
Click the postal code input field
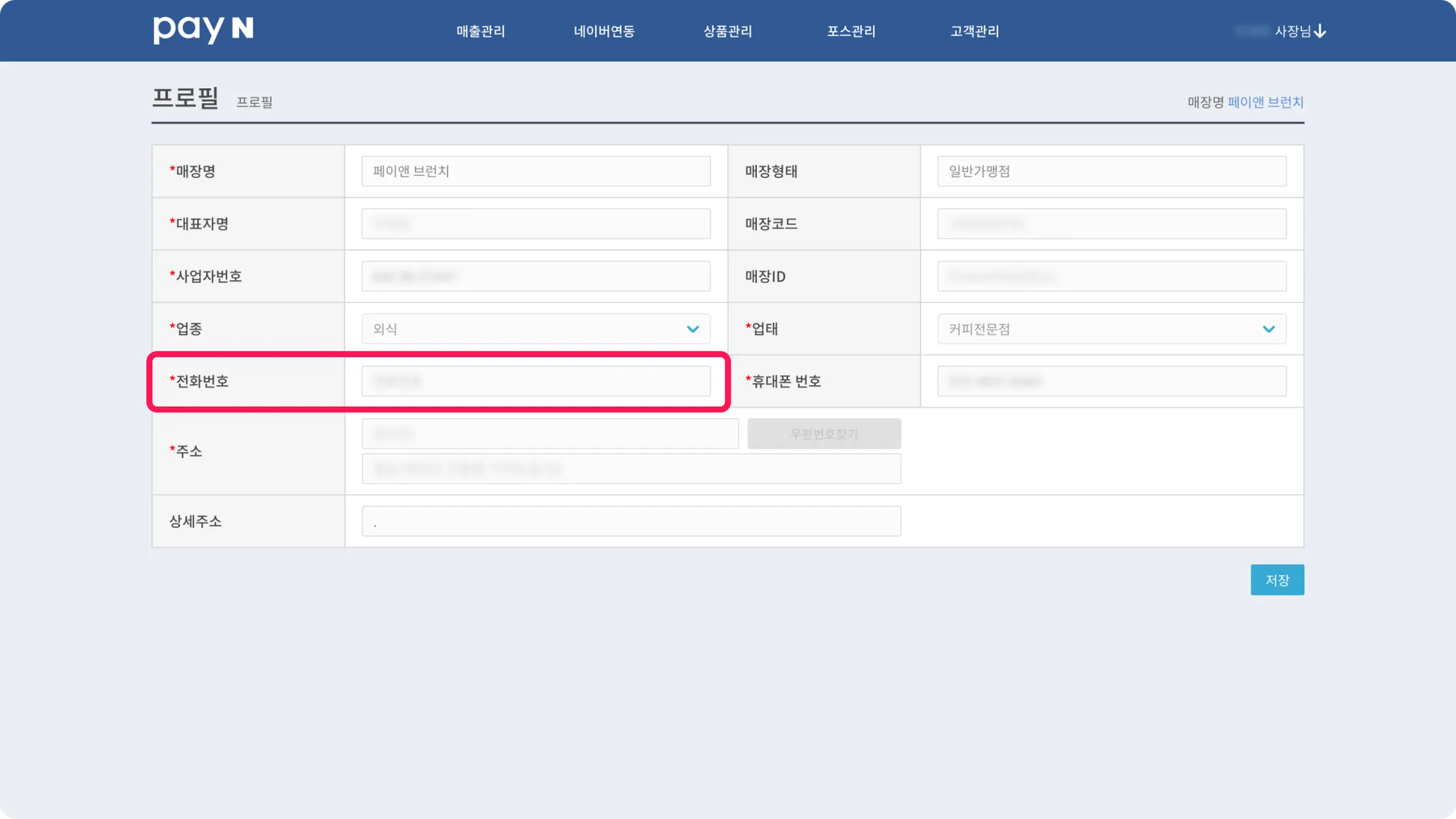click(x=550, y=434)
